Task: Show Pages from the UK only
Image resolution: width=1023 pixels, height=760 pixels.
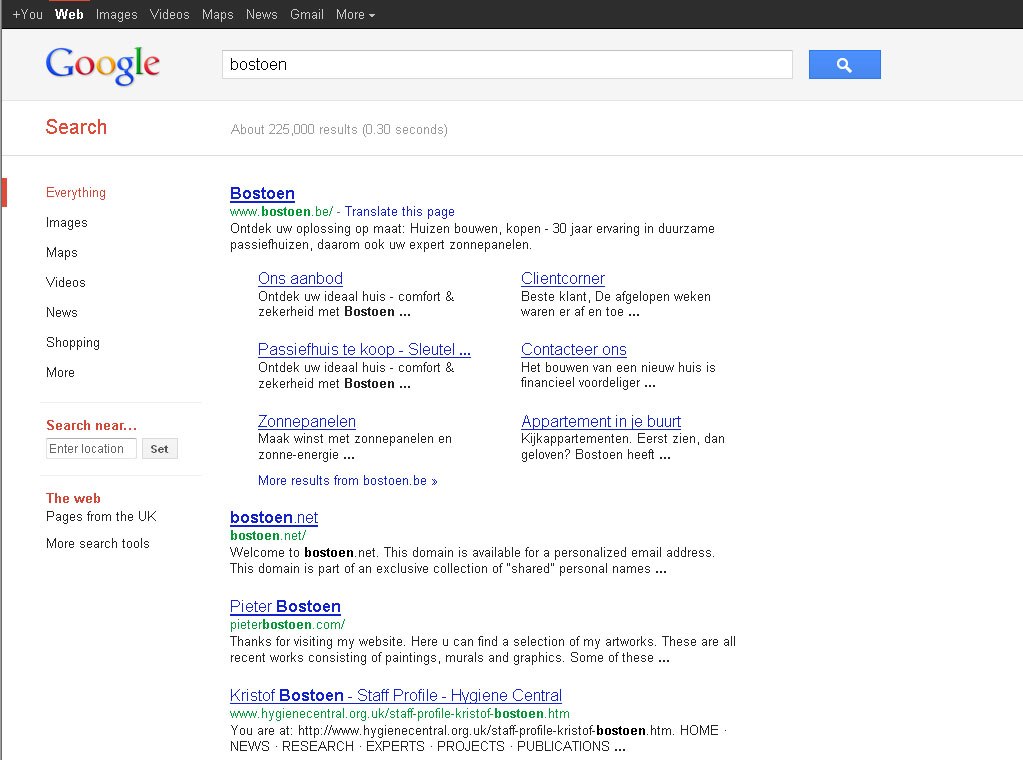Action: click(101, 517)
